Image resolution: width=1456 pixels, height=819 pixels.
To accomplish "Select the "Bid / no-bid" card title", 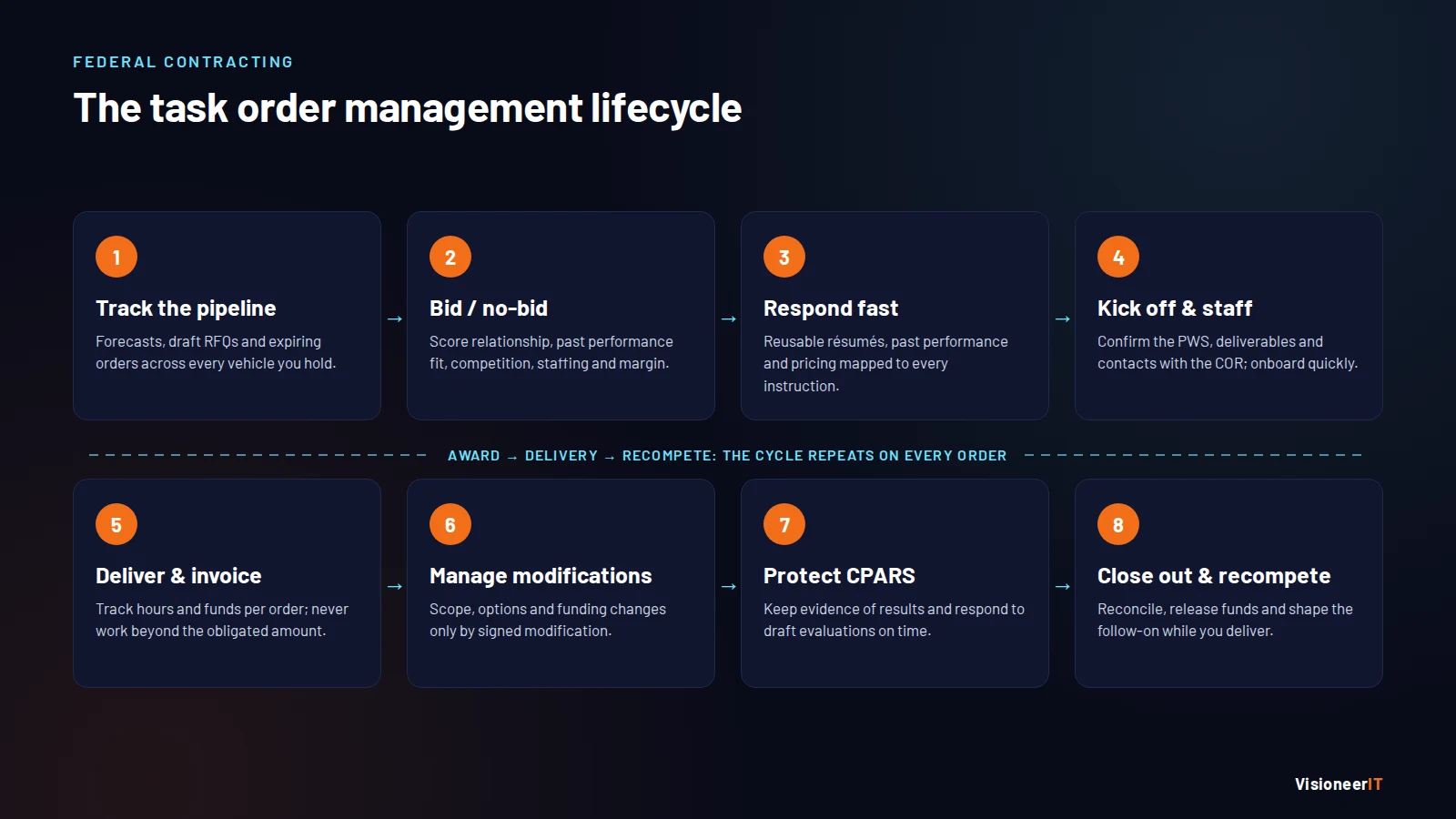I will (489, 308).
